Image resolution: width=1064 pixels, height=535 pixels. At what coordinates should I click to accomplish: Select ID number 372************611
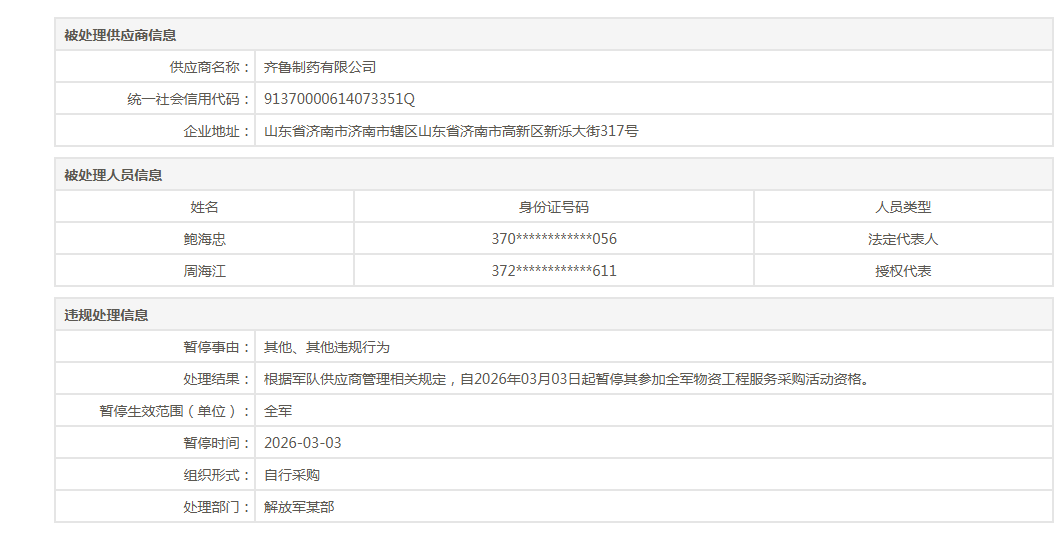[x=554, y=271]
